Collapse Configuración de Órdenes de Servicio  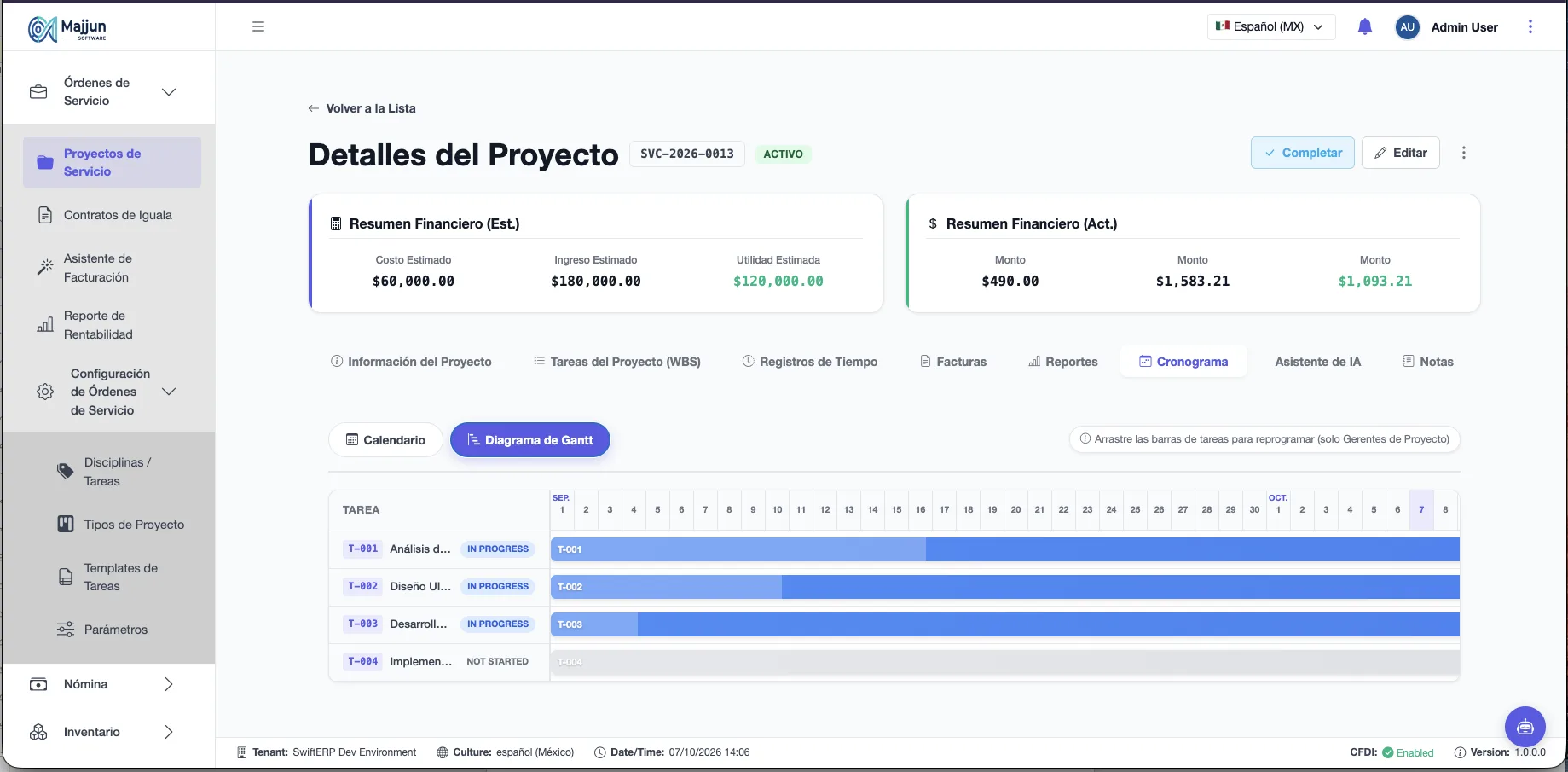point(169,392)
